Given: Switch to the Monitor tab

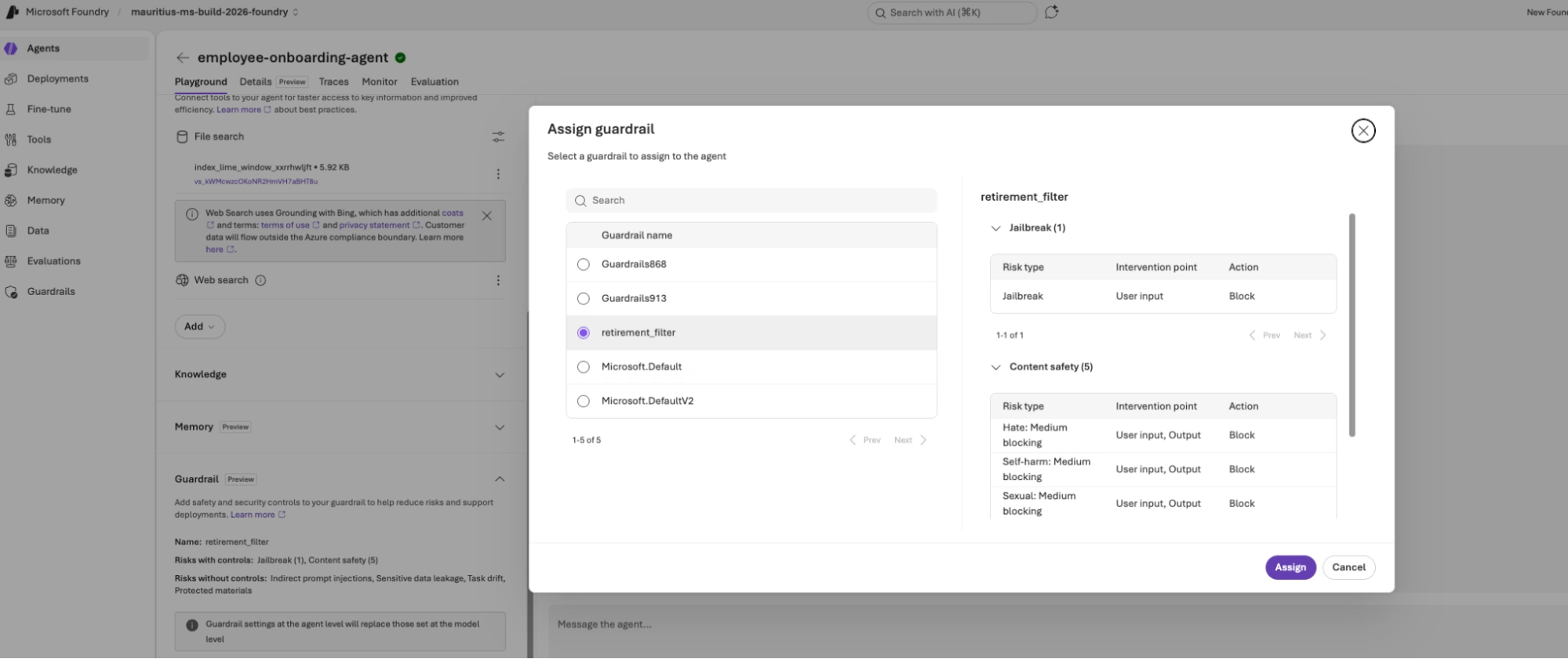Looking at the screenshot, I should coord(380,82).
